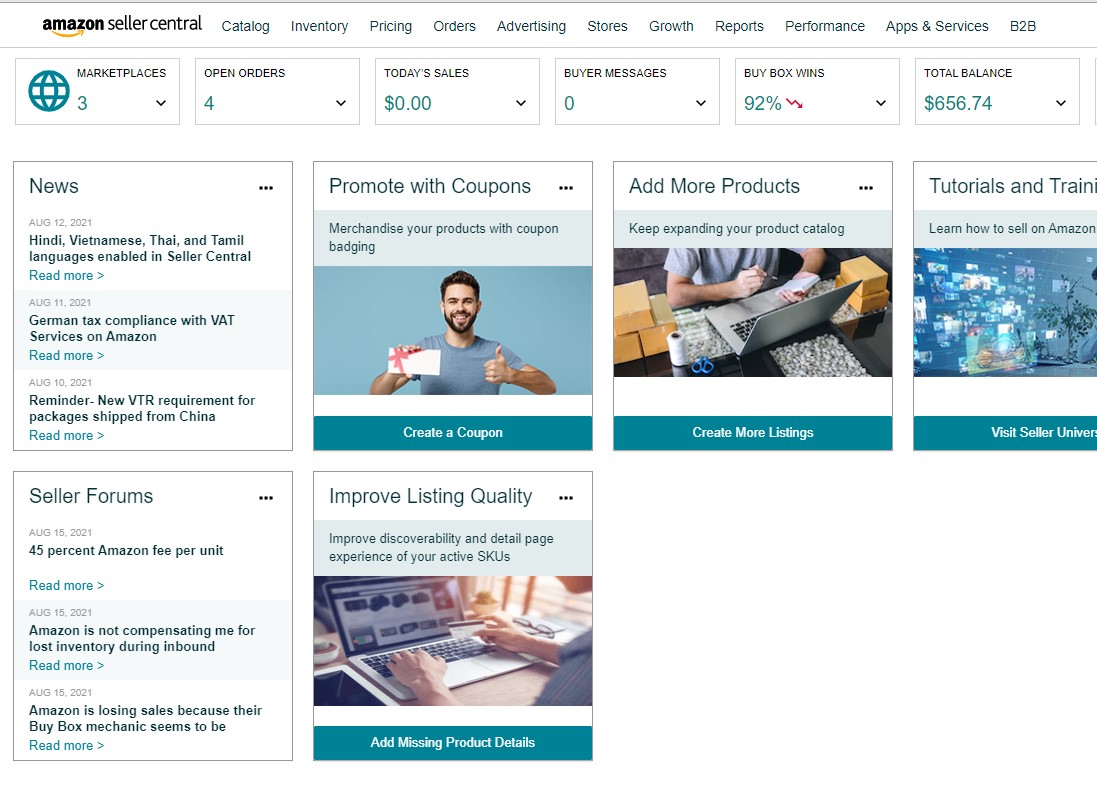Image resolution: width=1097 pixels, height=808 pixels.
Task: Open the Seller Forums three-dot menu
Action: [x=266, y=497]
